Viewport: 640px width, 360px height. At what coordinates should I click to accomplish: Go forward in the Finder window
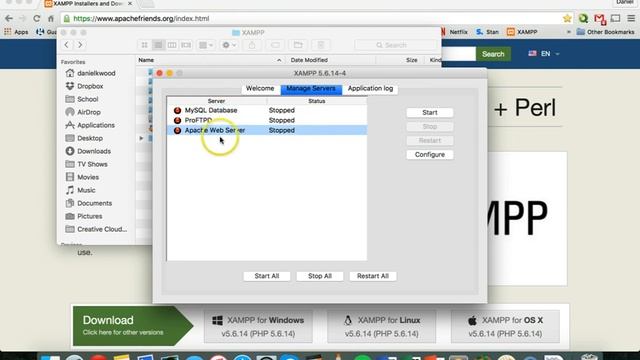(80, 45)
